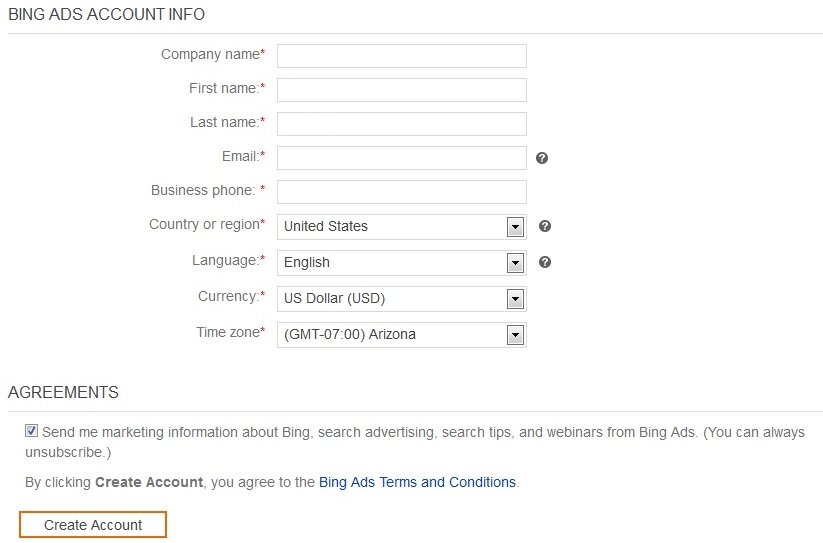Image resolution: width=823 pixels, height=543 pixels.
Task: Focus the Email input field
Action: pyautogui.click(x=402, y=158)
